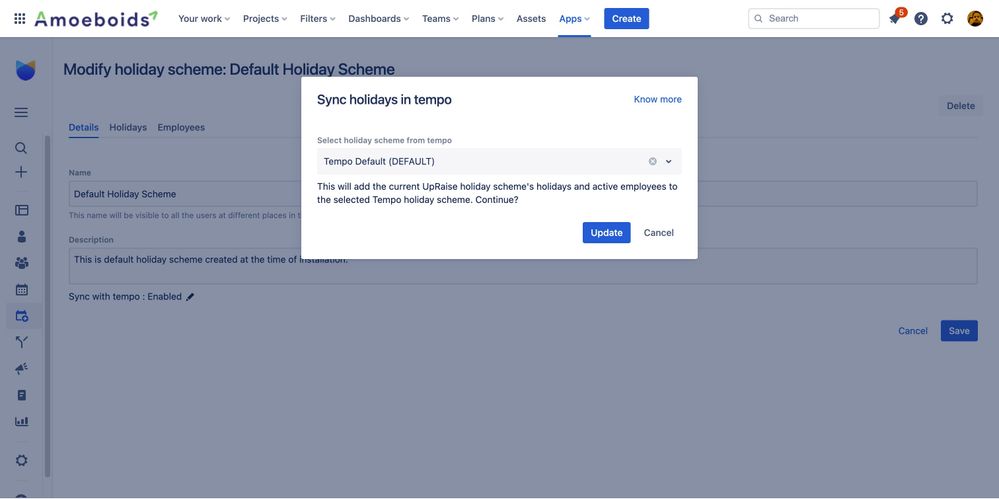999x499 pixels.
Task: Click Cancel next to the Save button
Action: click(x=913, y=331)
